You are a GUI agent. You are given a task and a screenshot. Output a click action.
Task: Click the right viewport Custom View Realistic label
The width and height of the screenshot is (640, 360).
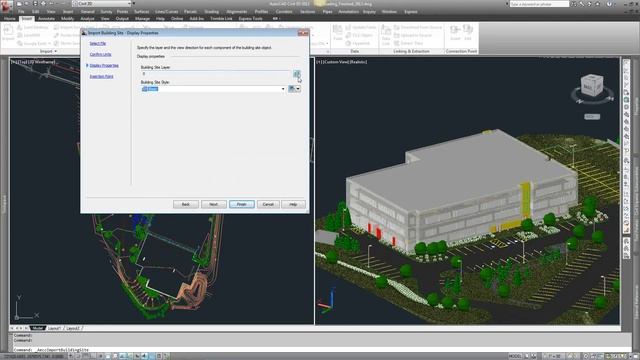342,62
